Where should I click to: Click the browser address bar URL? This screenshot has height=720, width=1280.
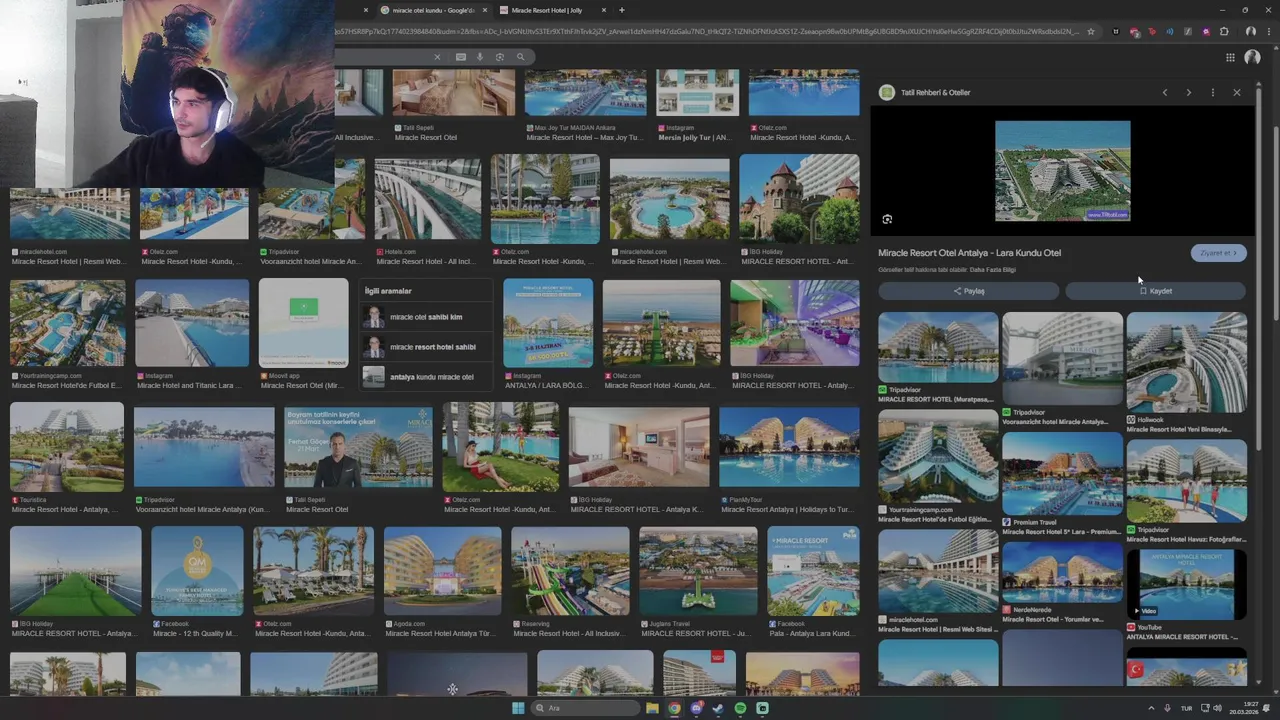(708, 31)
